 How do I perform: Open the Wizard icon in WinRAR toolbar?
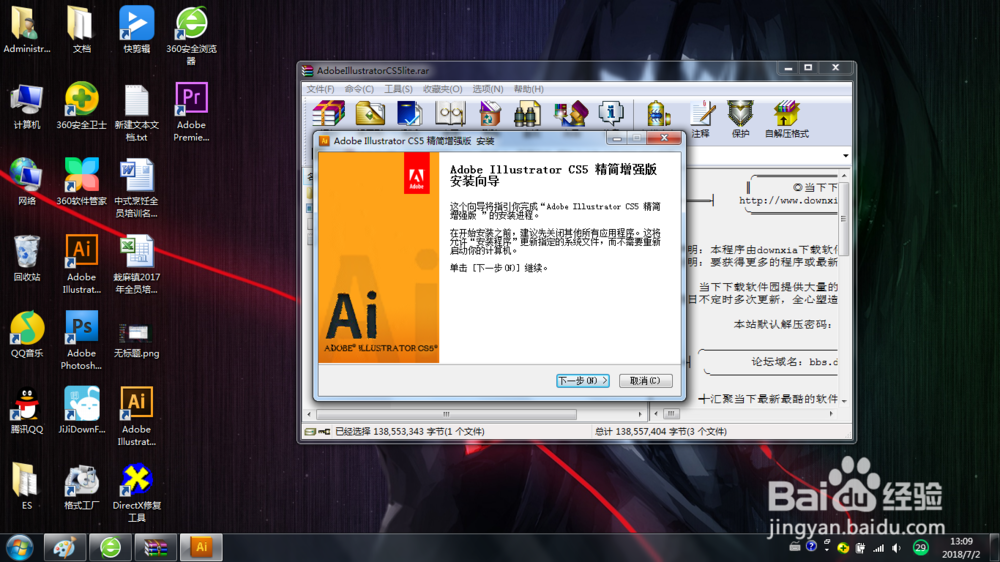tap(570, 114)
